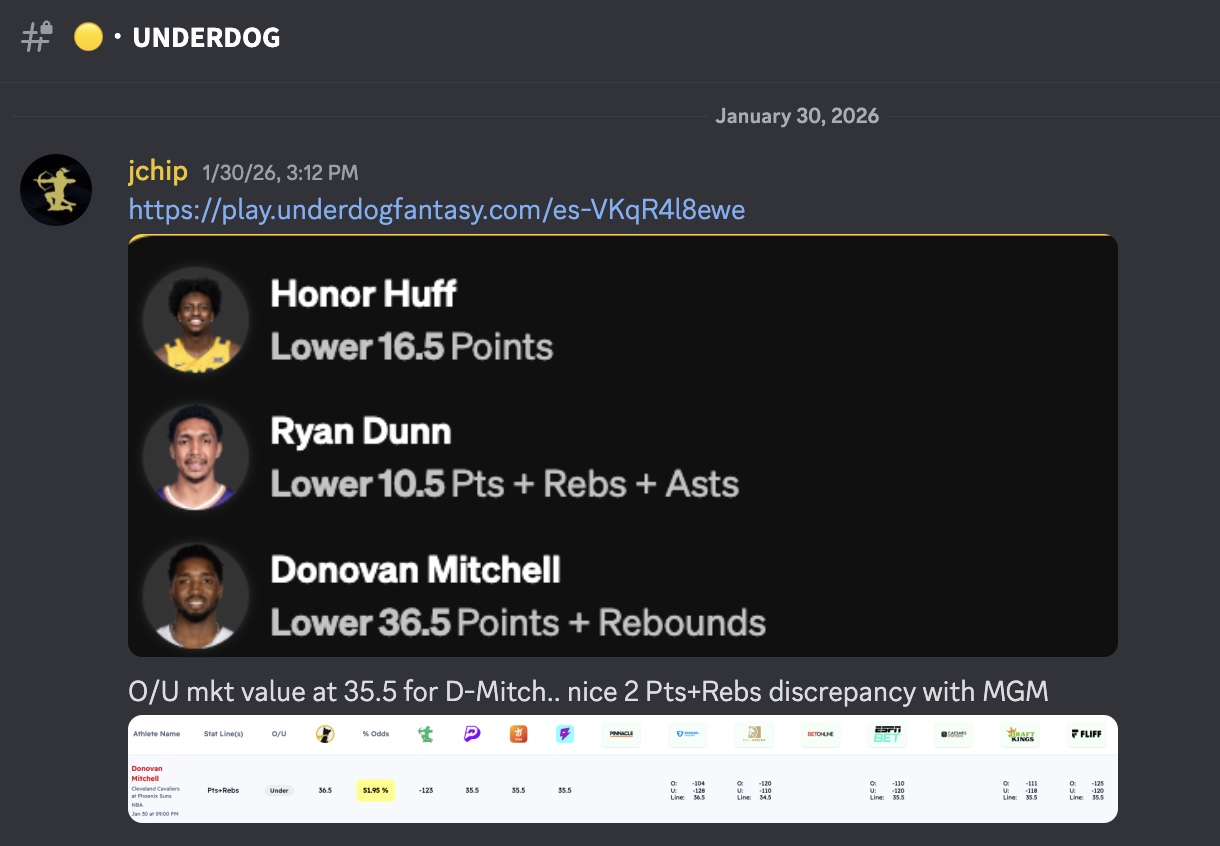Click Honor Huff player headshot

(x=195, y=319)
